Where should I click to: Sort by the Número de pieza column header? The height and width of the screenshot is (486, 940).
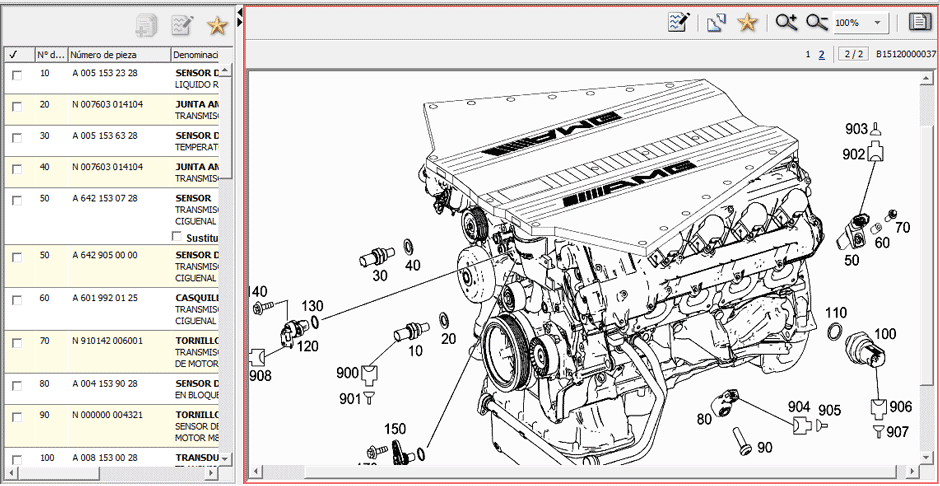coord(119,55)
